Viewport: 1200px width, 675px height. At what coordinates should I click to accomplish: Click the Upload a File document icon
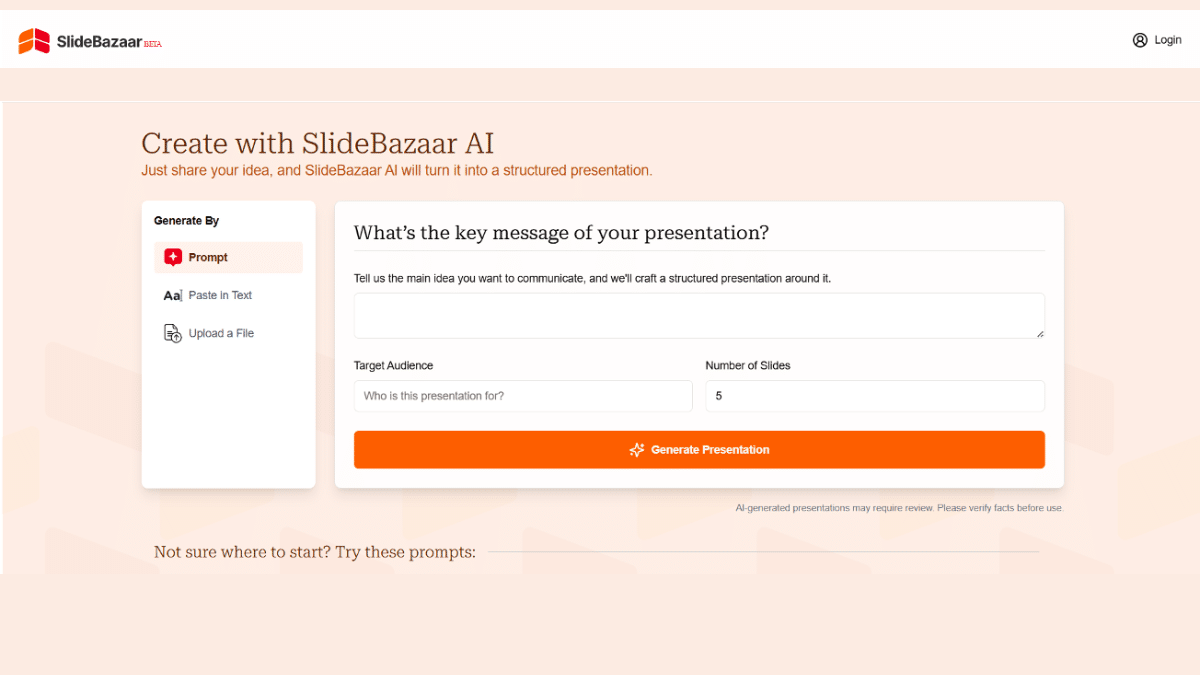point(172,332)
